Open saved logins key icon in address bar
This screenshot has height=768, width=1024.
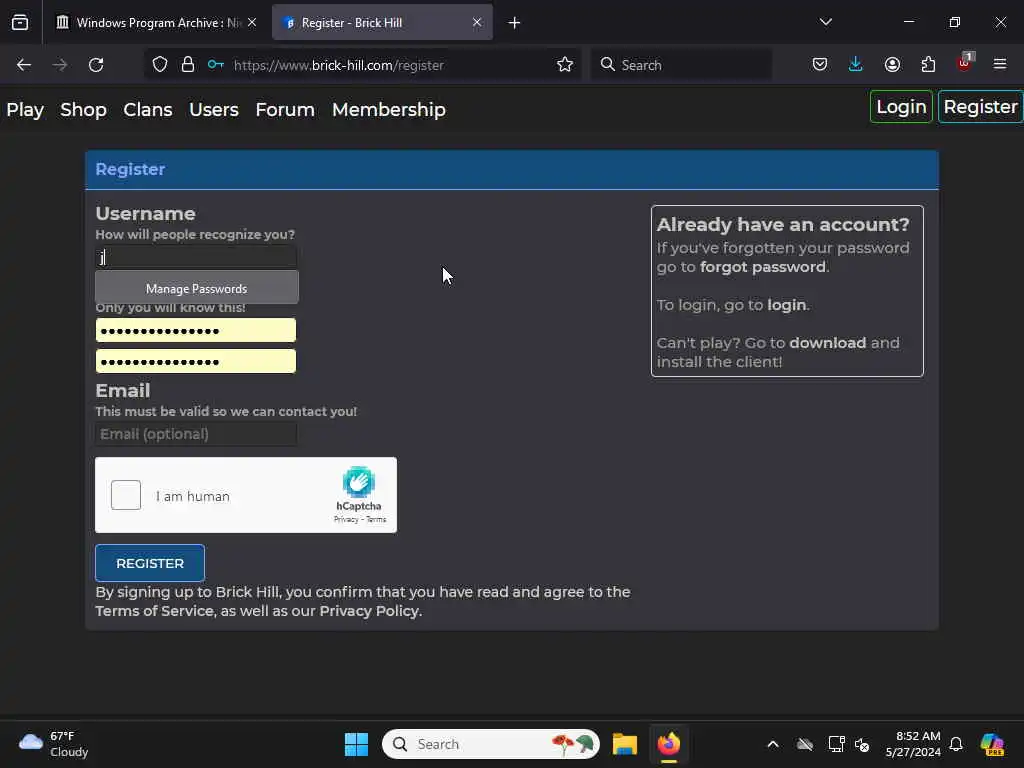click(216, 65)
